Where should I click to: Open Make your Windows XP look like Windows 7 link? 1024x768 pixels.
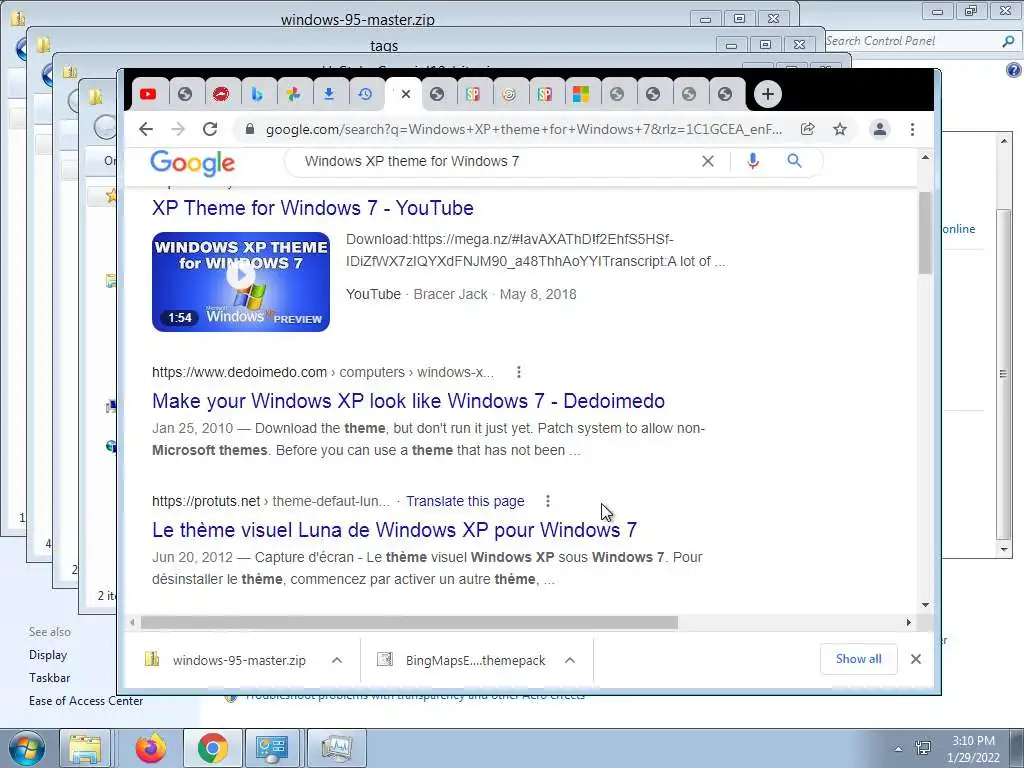tap(408, 401)
